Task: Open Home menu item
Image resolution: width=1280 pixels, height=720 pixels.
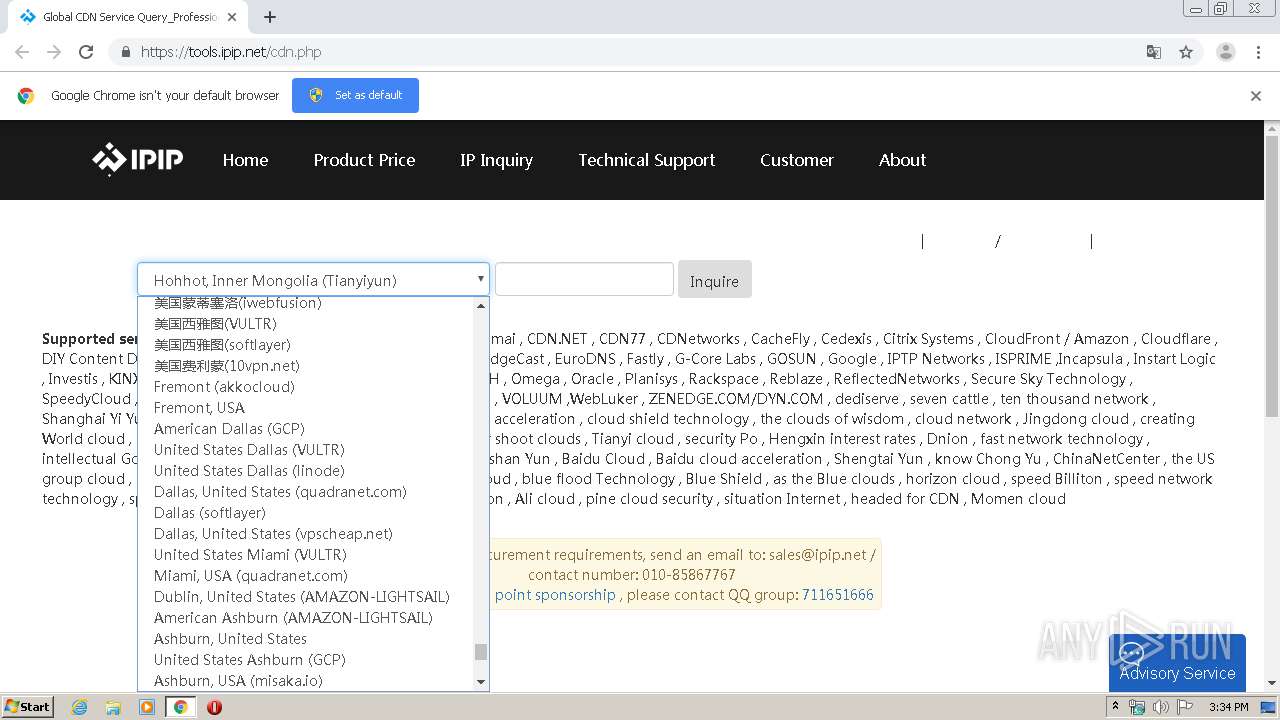Action: point(245,160)
